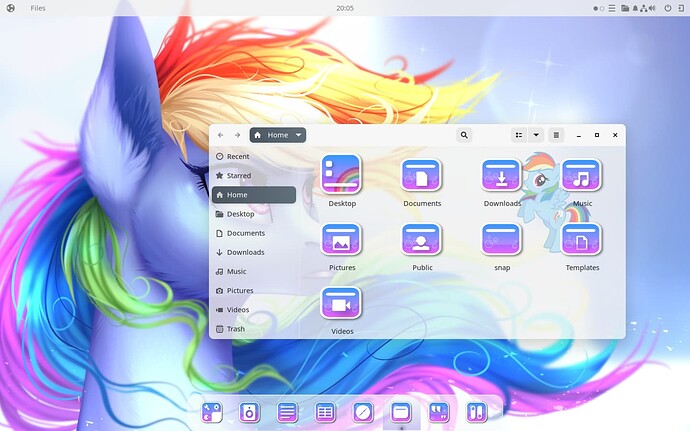The width and height of the screenshot is (690, 431).
Task: Go to Desktop in the sidebar
Action: (254, 214)
